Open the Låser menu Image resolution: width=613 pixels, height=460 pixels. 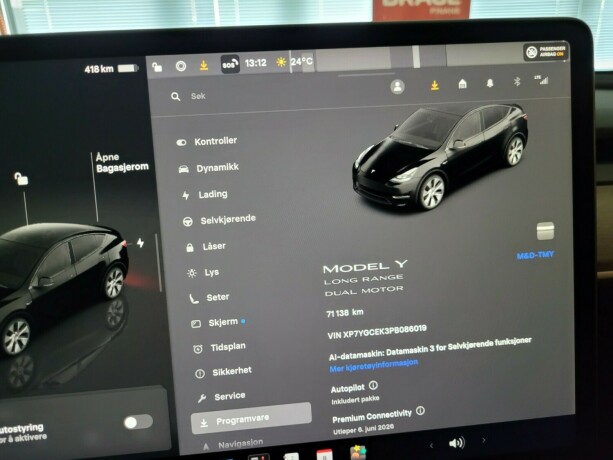coord(206,247)
